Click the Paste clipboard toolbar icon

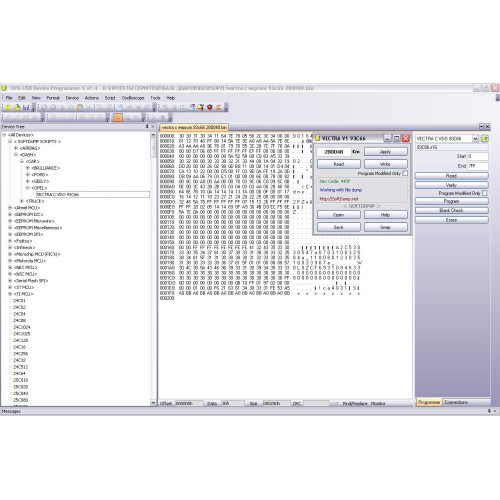coord(80,107)
